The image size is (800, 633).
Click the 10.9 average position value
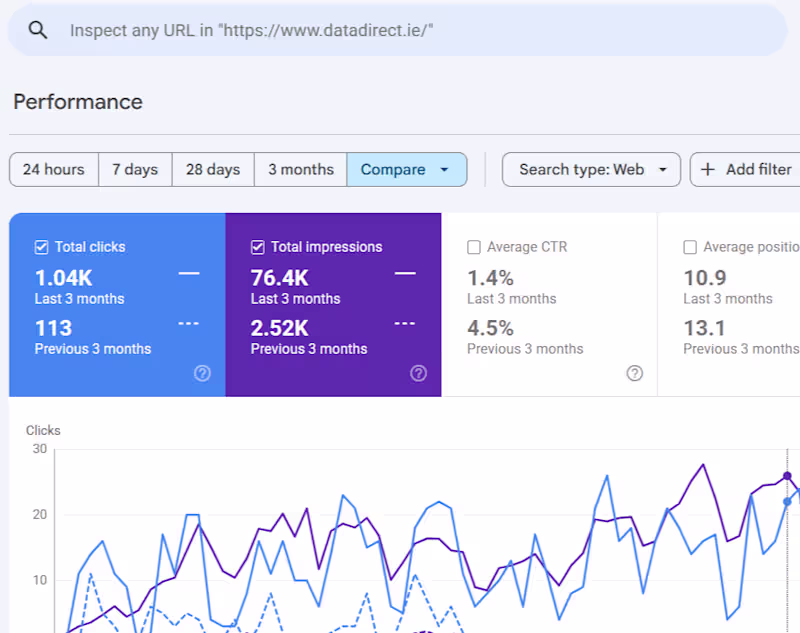[x=705, y=278]
